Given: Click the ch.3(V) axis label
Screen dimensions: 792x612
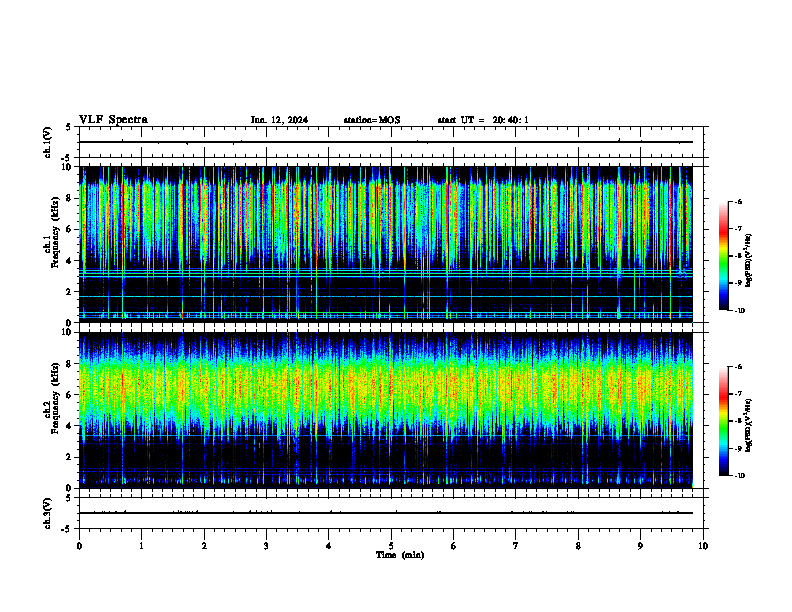Looking at the screenshot, I should (x=47, y=513).
